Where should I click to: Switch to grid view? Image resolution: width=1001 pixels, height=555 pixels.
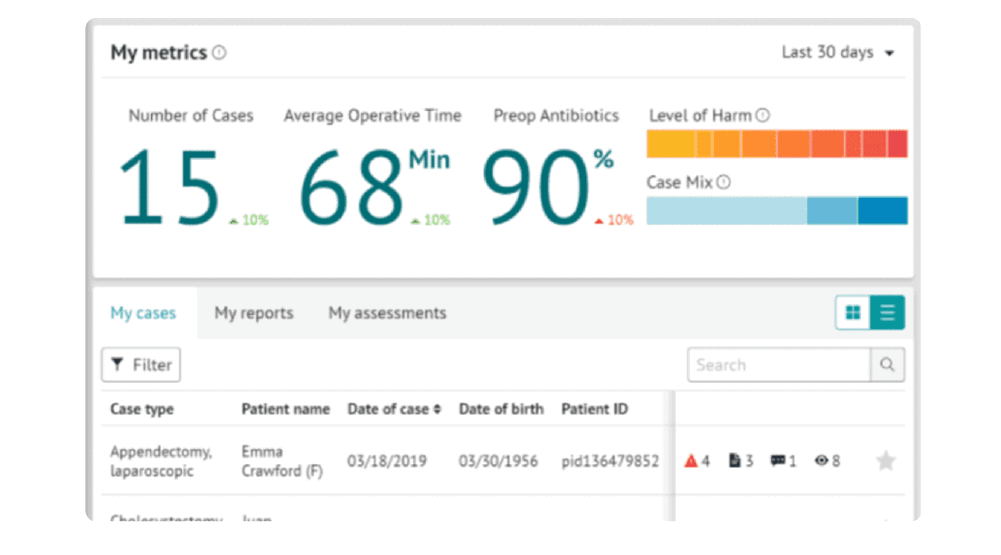853,312
